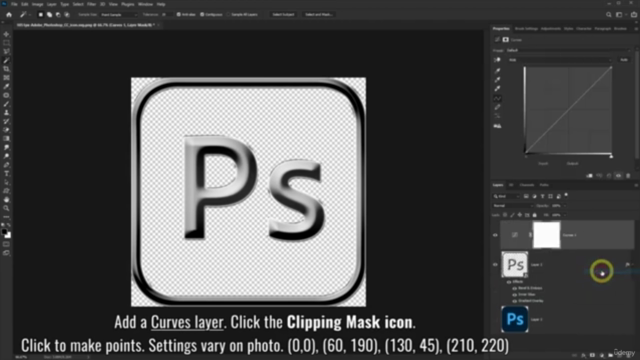The height and width of the screenshot is (360, 640).
Task: Open the layer Kind filter dropdown
Action: coord(506,196)
